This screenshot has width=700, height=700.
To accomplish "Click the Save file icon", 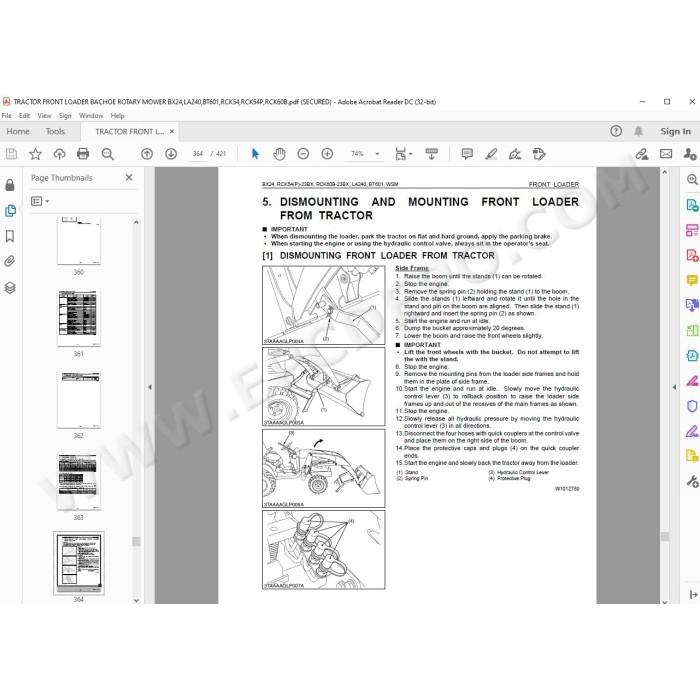I will coord(11,154).
